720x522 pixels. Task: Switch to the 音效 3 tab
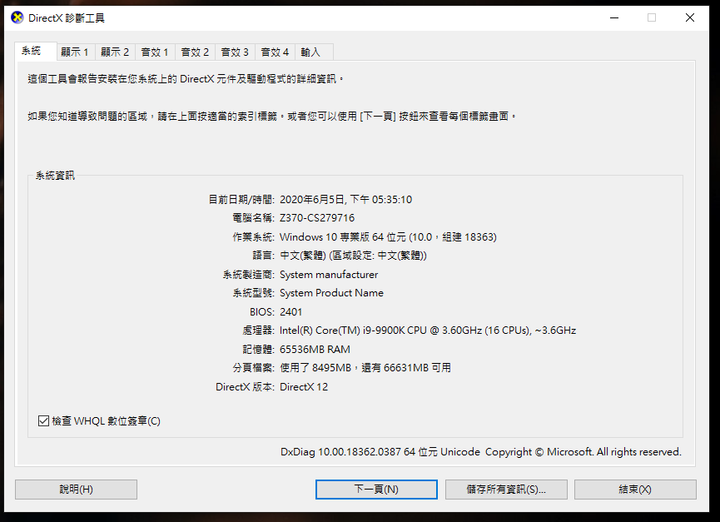click(x=235, y=52)
